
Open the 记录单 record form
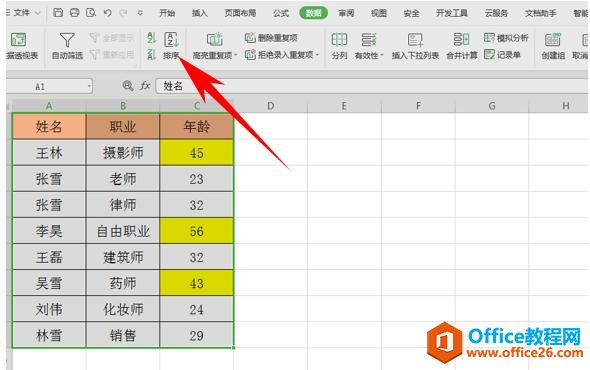[x=502, y=55]
